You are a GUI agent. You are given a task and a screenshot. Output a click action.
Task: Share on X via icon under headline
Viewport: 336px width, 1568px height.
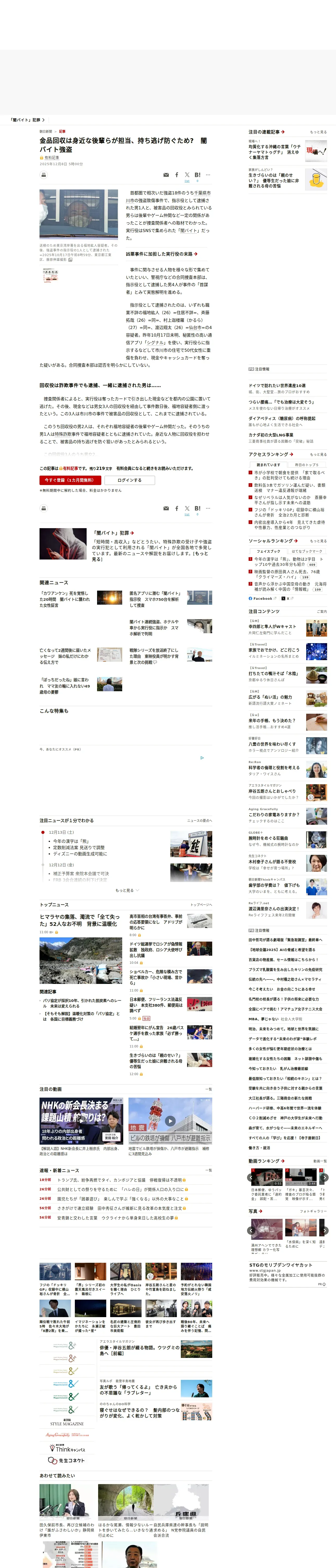187,175
